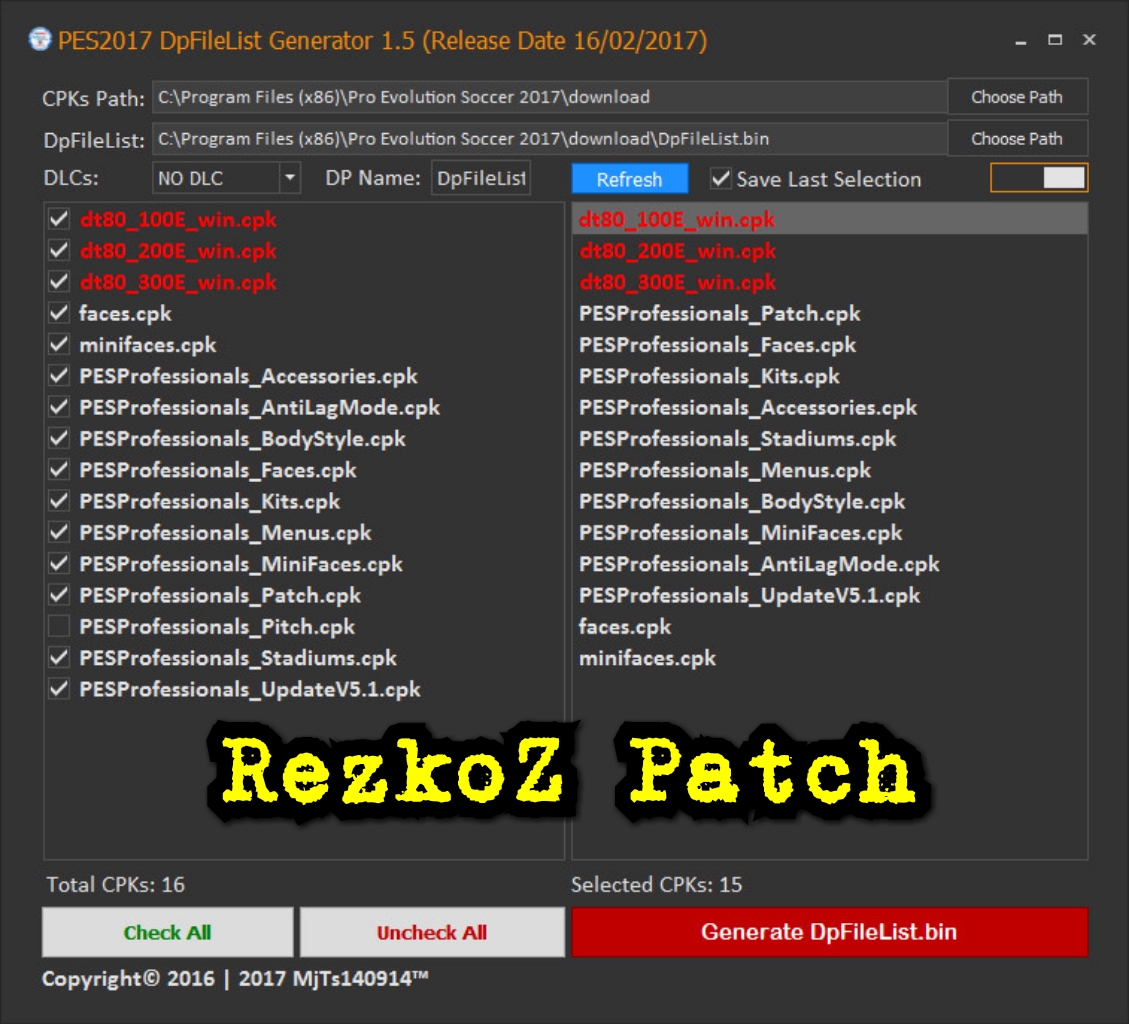
Task: Click the CPKs Path text field
Action: tap(549, 96)
